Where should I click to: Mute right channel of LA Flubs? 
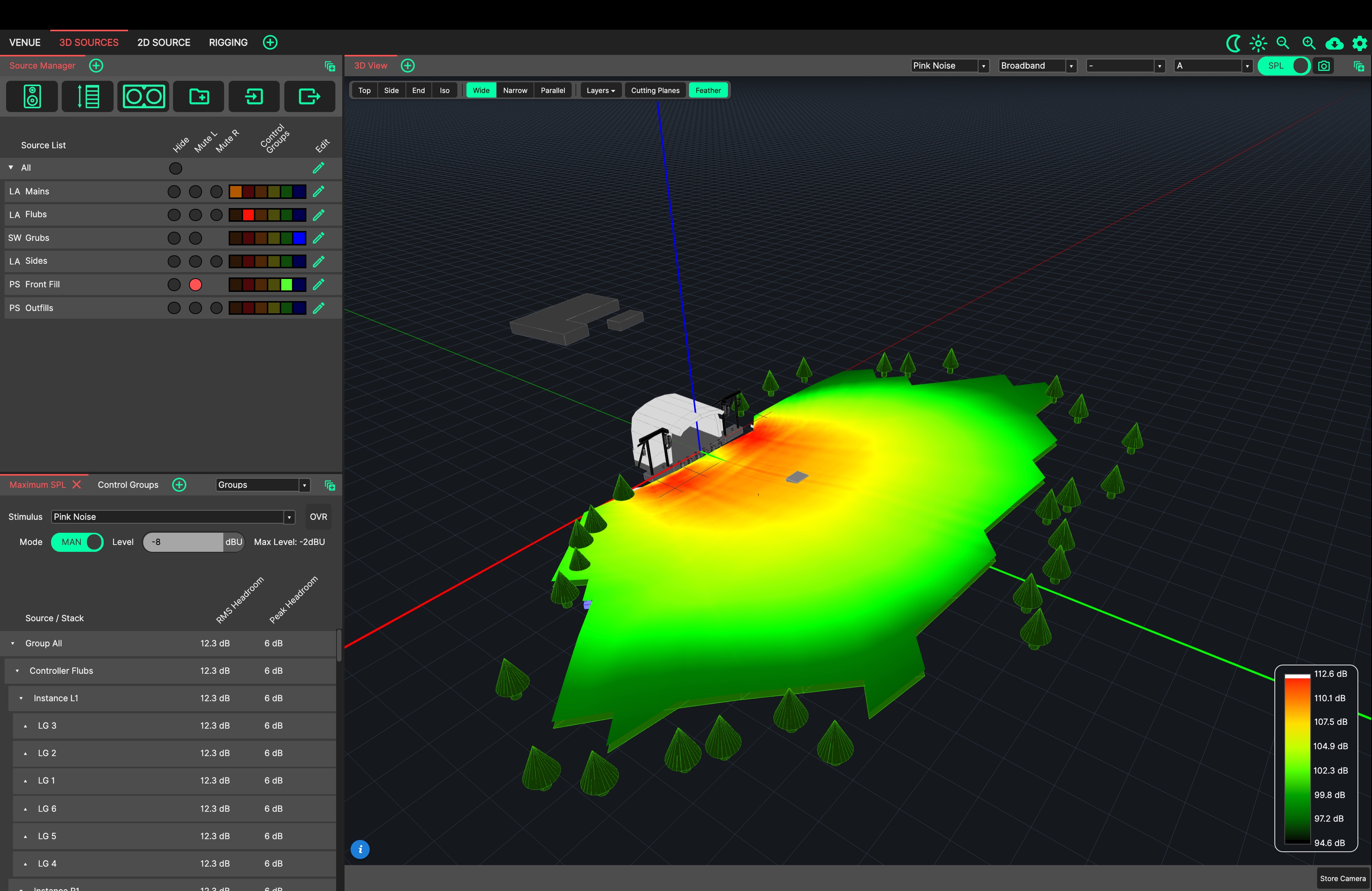[216, 215]
